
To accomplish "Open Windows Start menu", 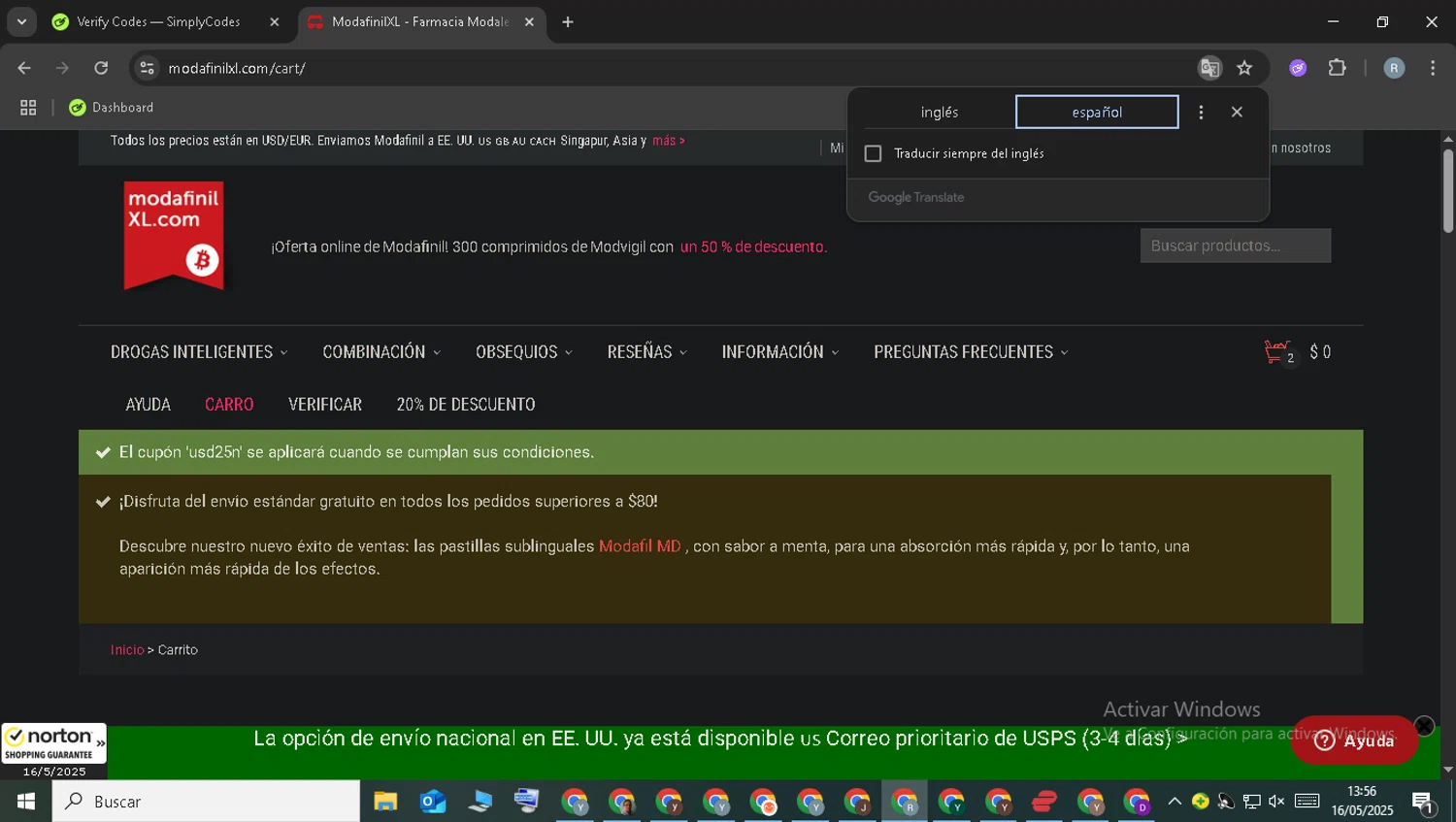I will pyautogui.click(x=26, y=802).
